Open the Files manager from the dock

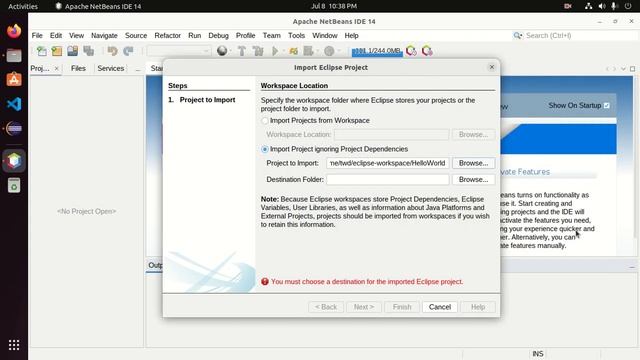[x=14, y=56]
